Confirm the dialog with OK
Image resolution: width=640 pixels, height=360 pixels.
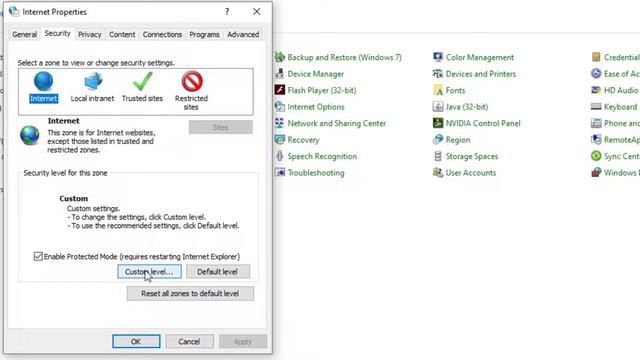pyautogui.click(x=136, y=342)
